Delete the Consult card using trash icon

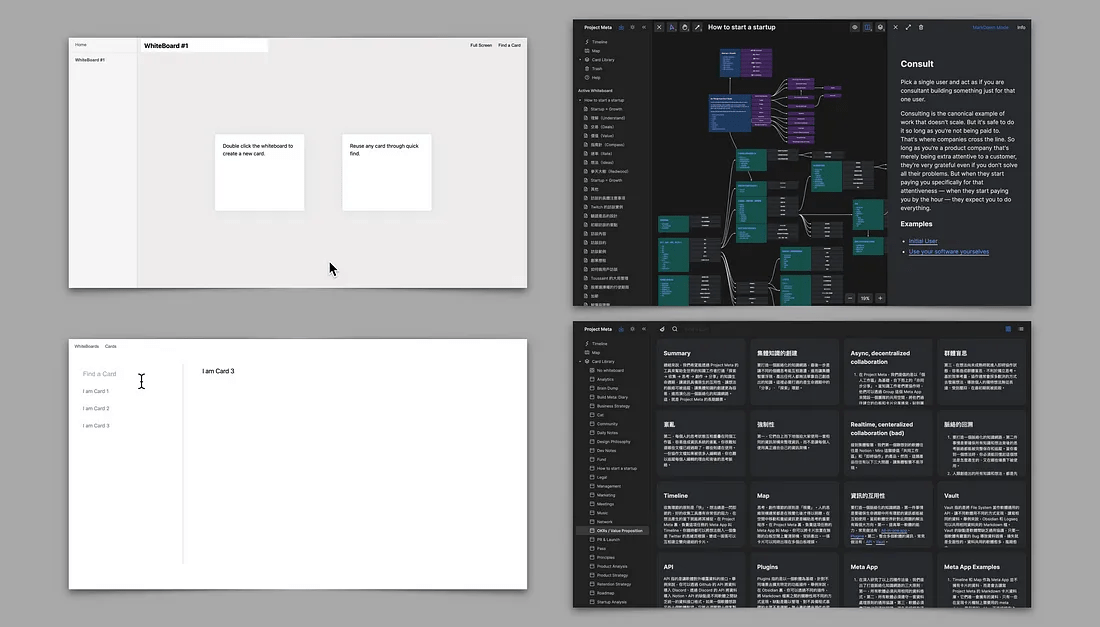pyautogui.click(x=921, y=27)
